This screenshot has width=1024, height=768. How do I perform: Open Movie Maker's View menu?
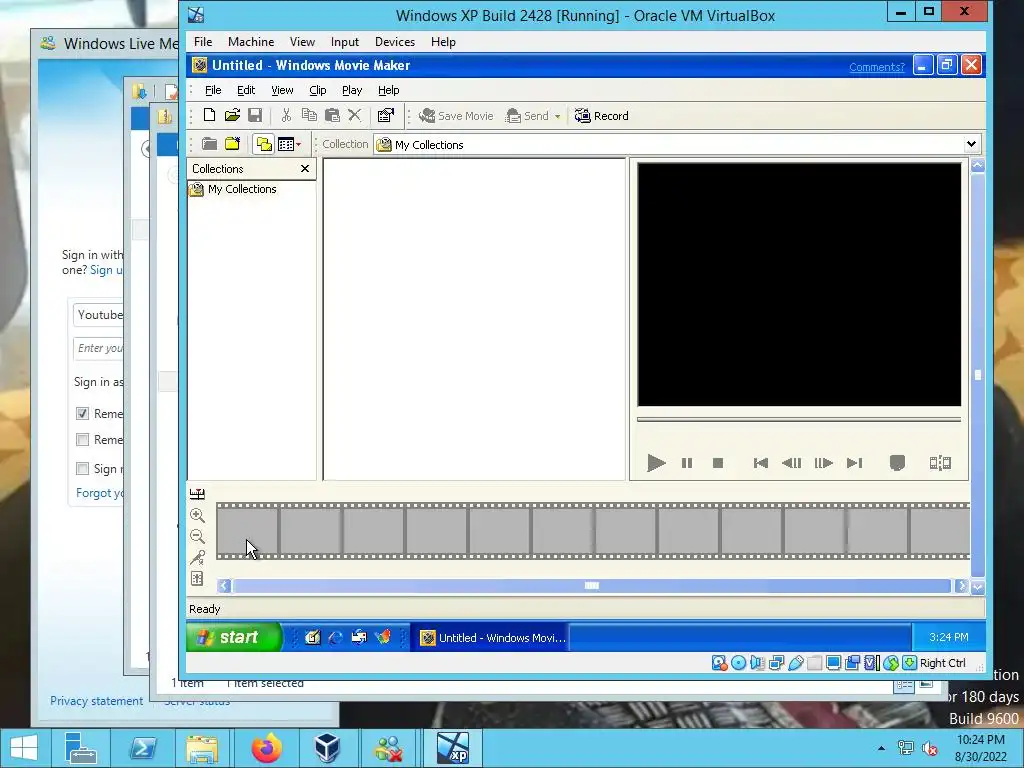pyautogui.click(x=282, y=90)
